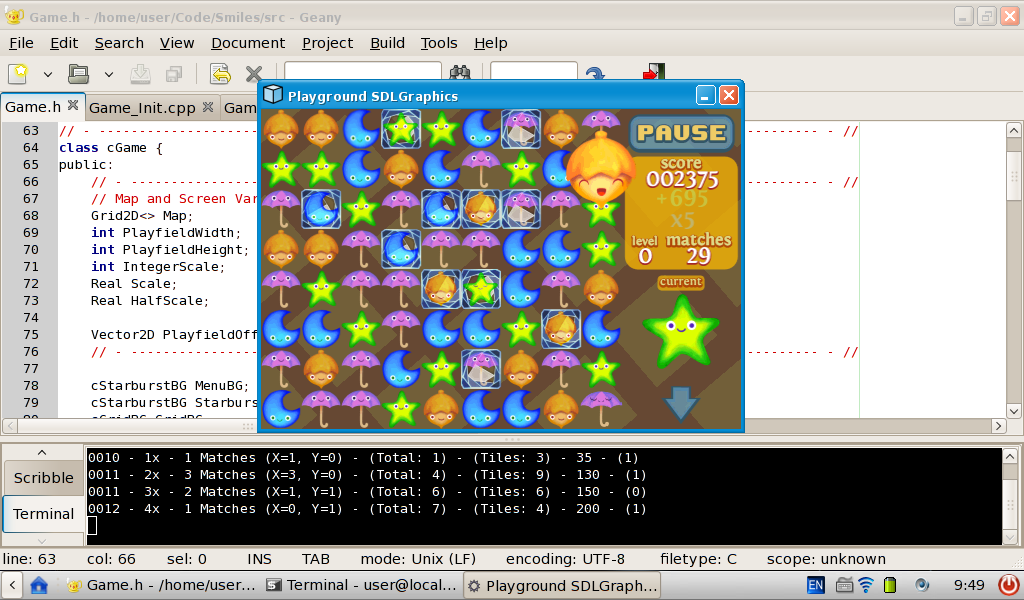Screen dimensions: 1024x600
Task: Open the Build menu
Action: 387,43
